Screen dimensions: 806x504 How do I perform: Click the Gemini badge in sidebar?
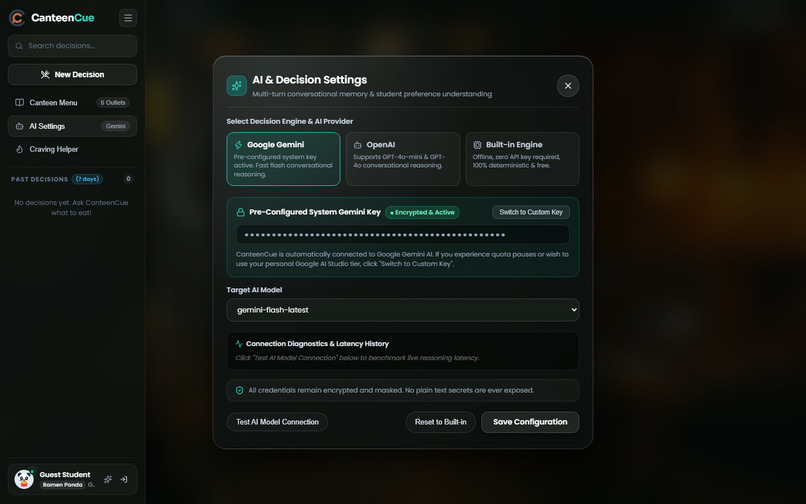116,126
